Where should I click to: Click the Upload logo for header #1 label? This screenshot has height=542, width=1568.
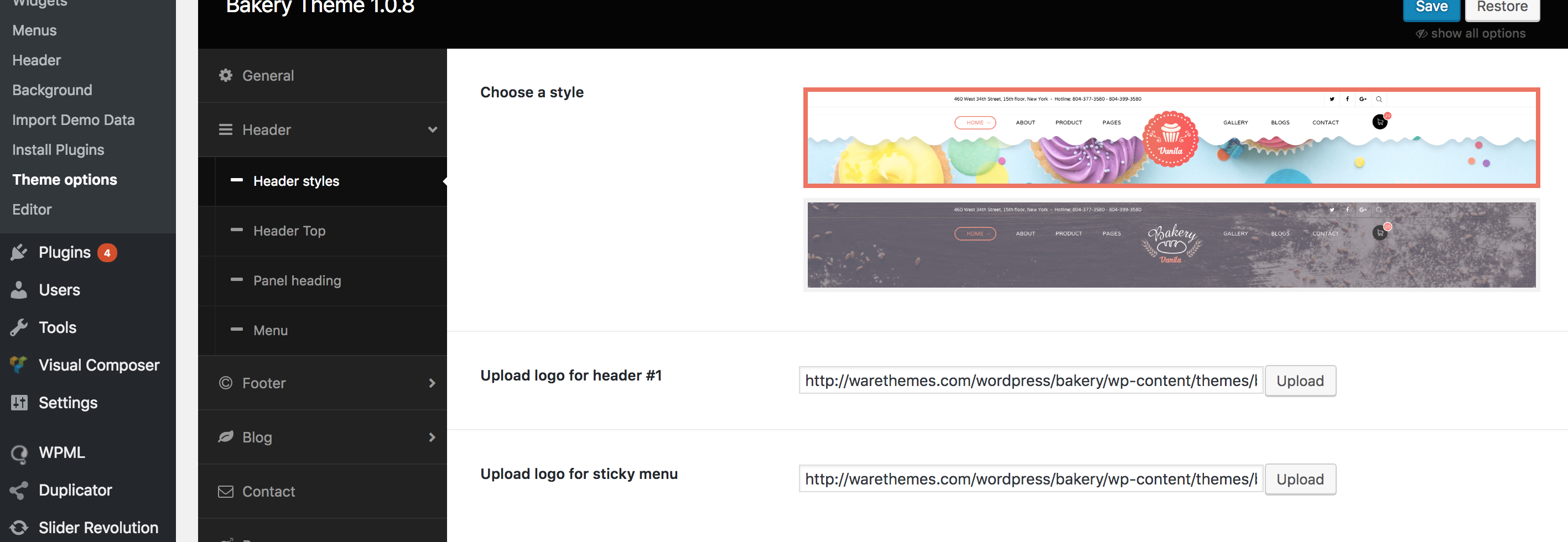point(571,376)
